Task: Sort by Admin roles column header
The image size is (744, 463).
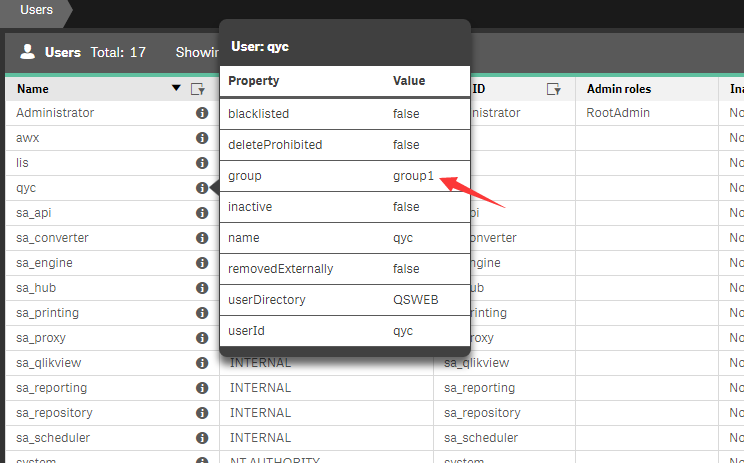Action: pos(618,89)
